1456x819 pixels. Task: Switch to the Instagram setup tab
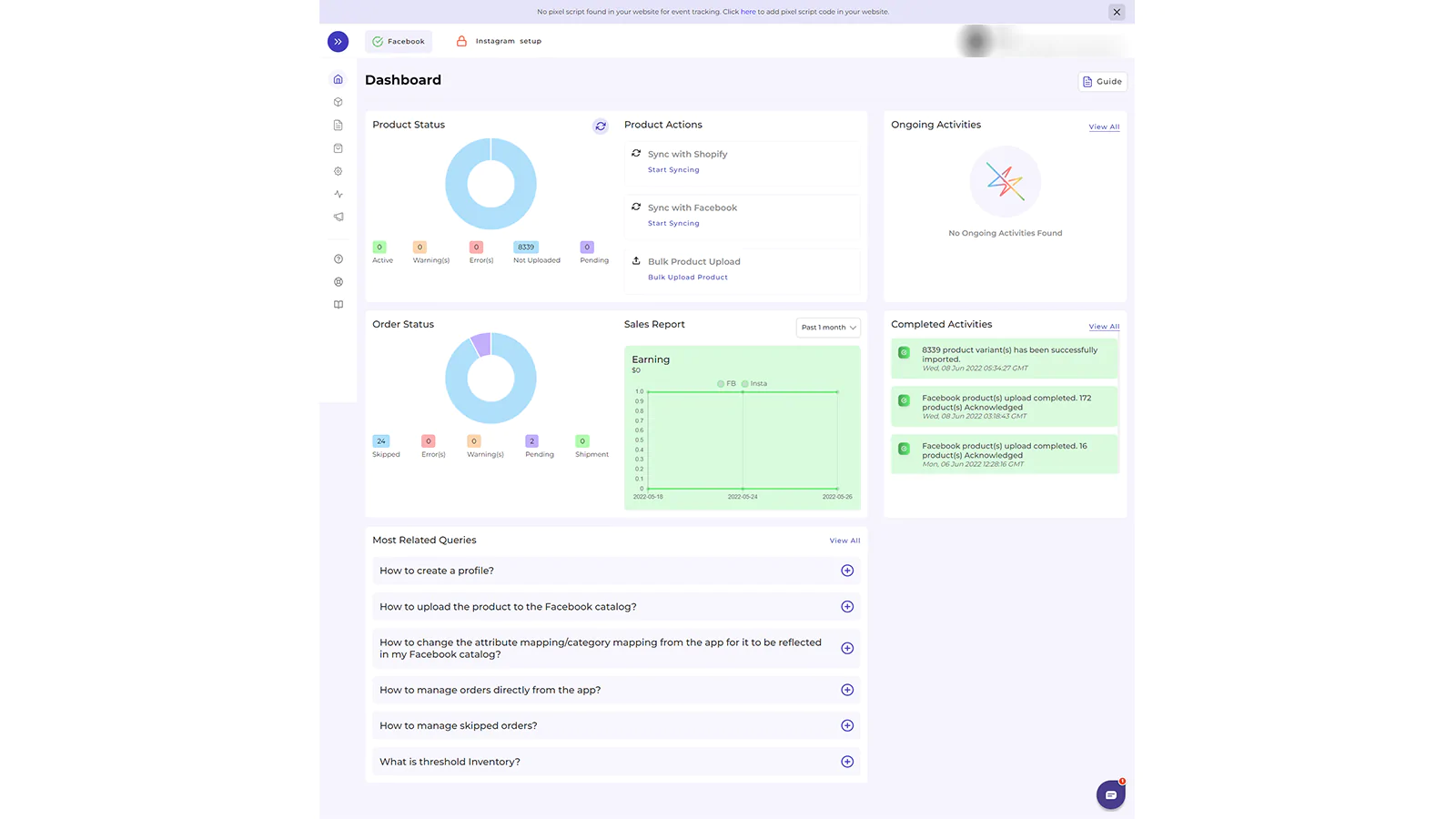[499, 42]
